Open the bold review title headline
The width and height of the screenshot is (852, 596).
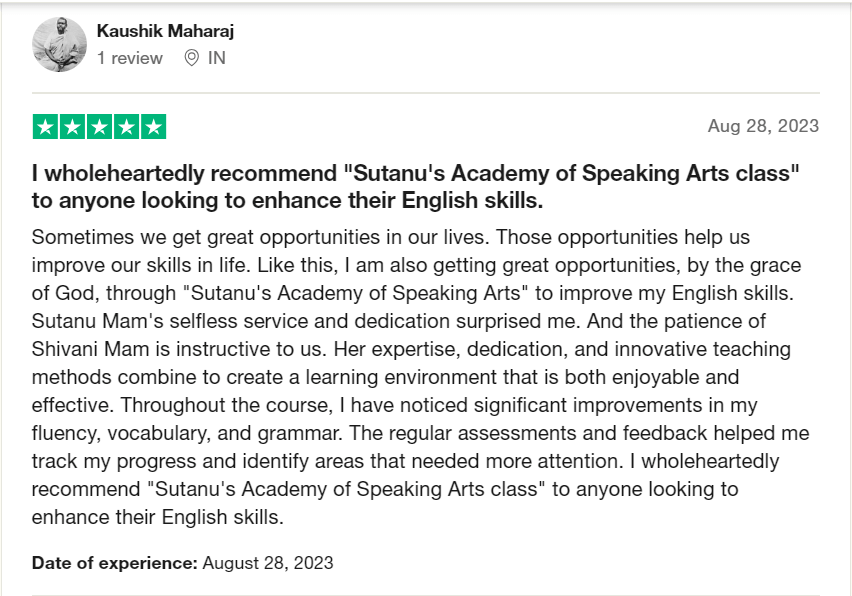tap(416, 186)
